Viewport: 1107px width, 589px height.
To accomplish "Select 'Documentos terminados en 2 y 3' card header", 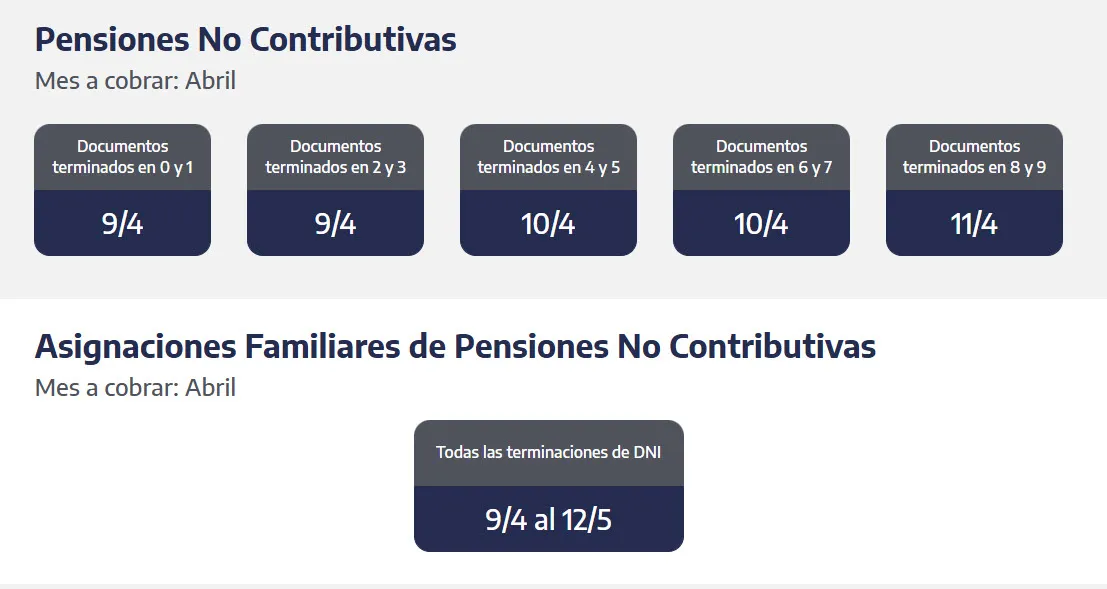I will pyautogui.click(x=335, y=157).
